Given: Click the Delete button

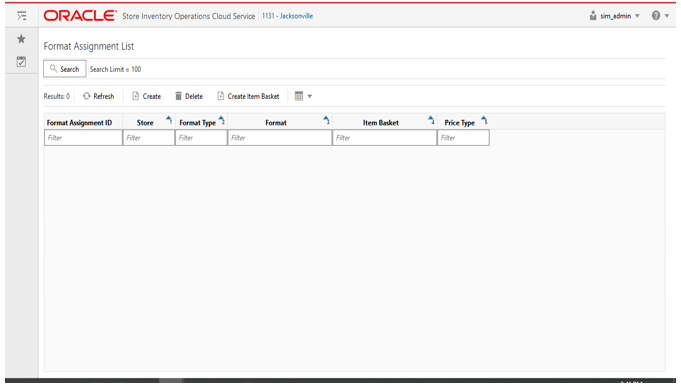Looking at the screenshot, I should (189, 96).
